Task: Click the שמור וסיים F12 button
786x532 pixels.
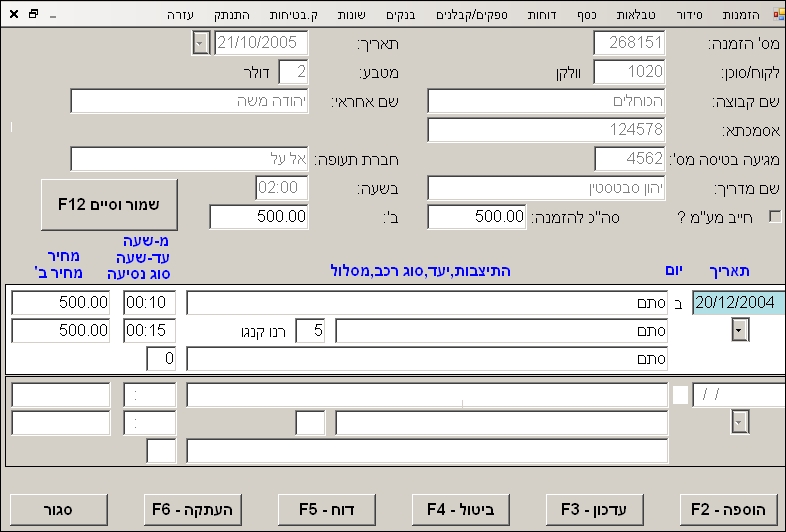Action: [x=109, y=205]
